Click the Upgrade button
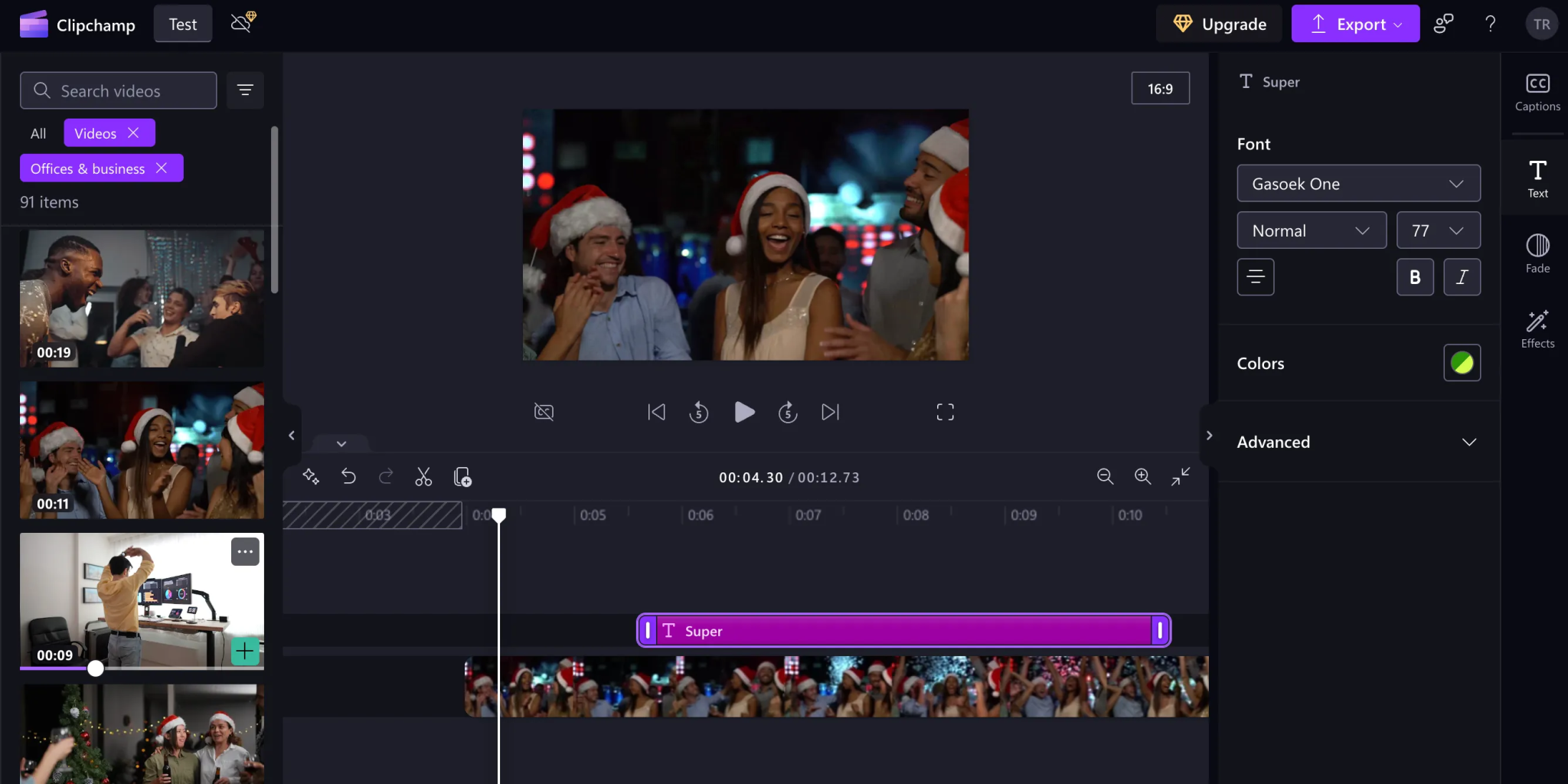The width and height of the screenshot is (1568, 784). tap(1219, 23)
